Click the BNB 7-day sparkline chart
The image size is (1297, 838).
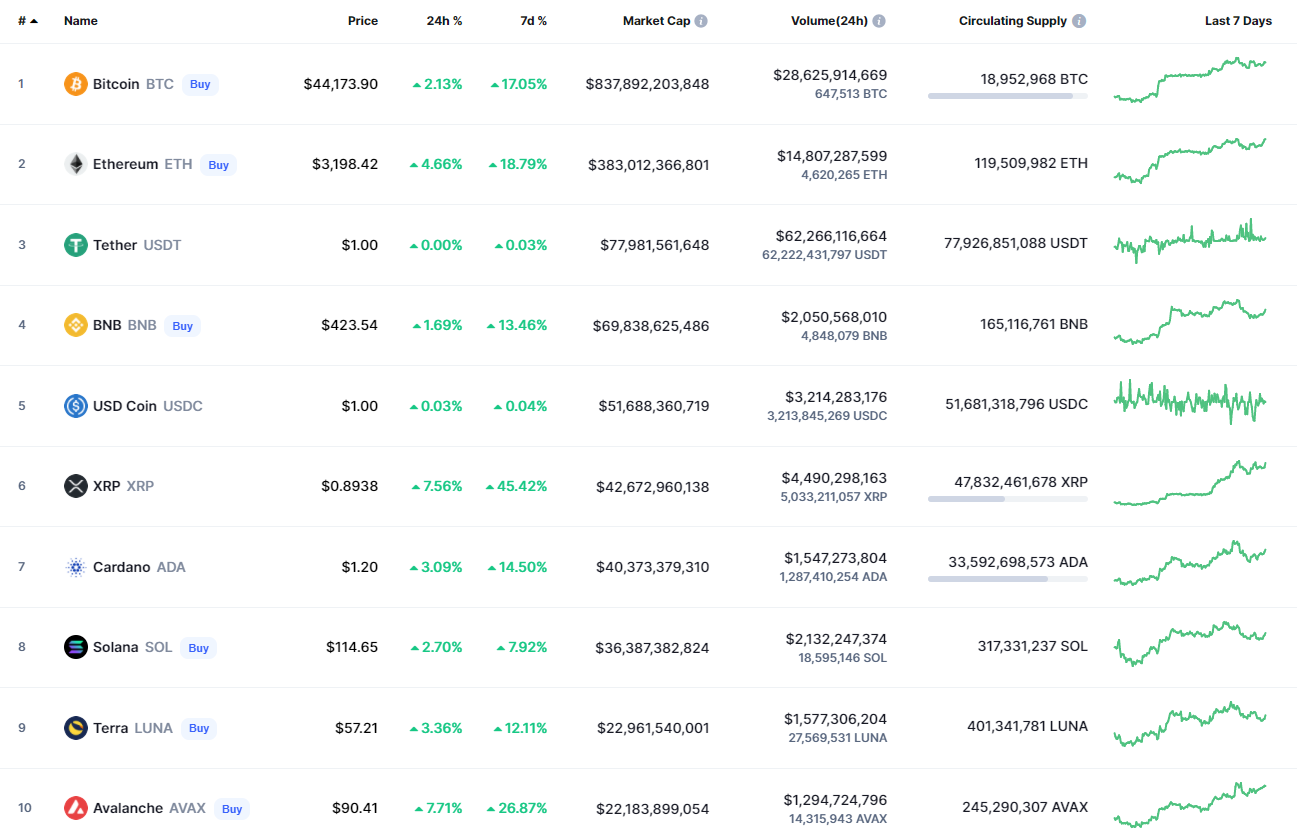pyautogui.click(x=1190, y=322)
